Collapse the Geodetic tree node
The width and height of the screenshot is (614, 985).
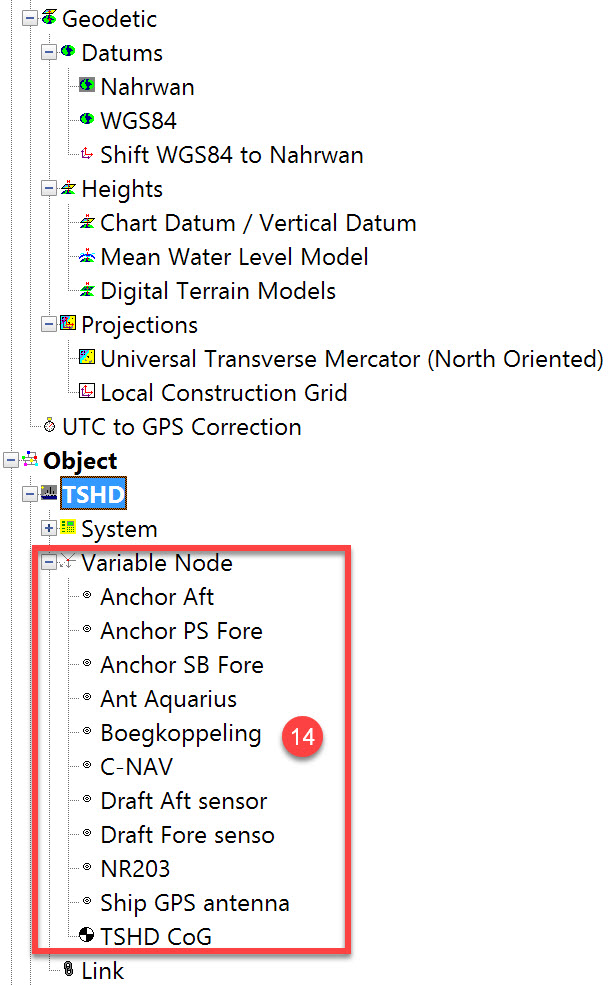click(29, 18)
